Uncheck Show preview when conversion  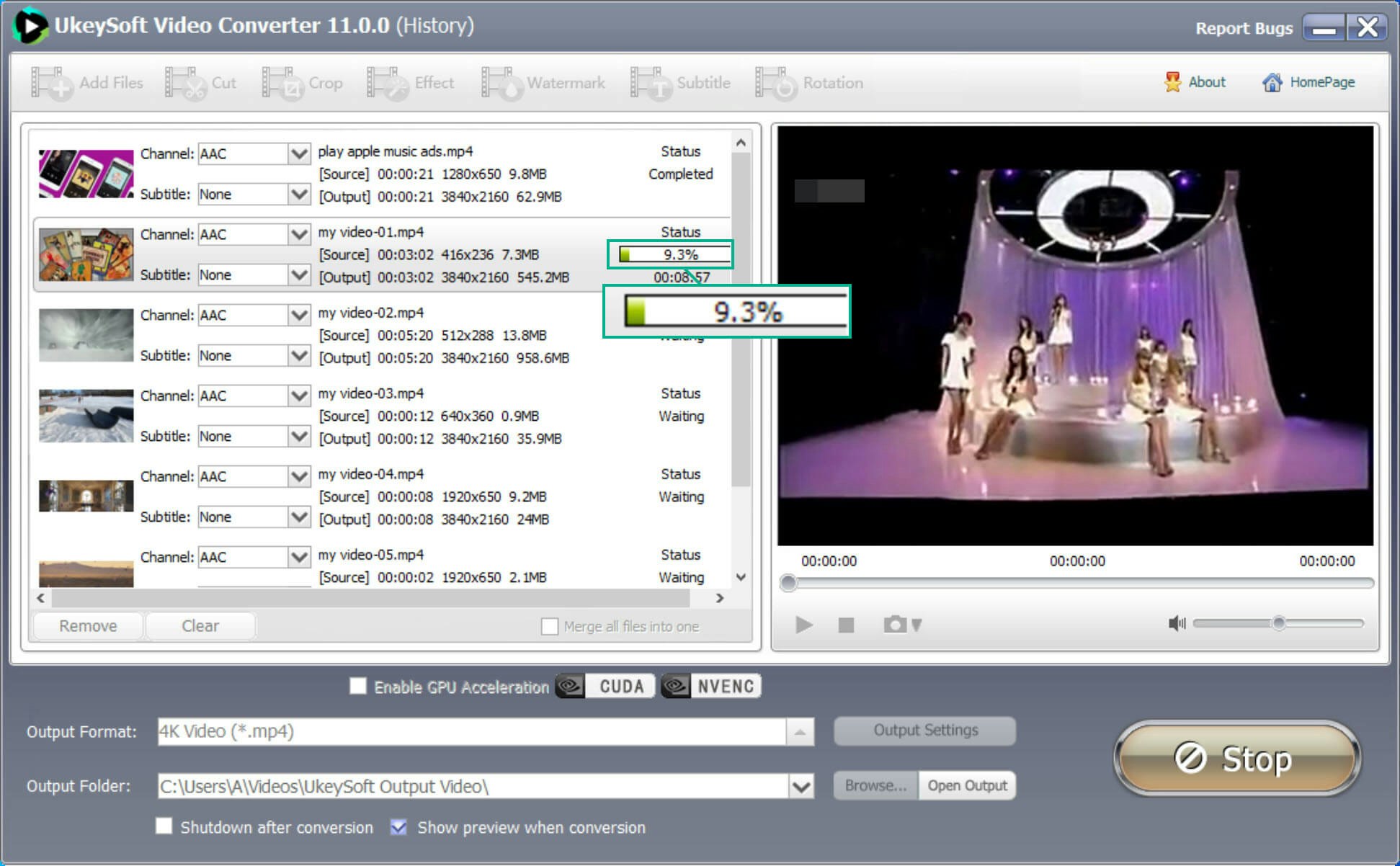398,826
